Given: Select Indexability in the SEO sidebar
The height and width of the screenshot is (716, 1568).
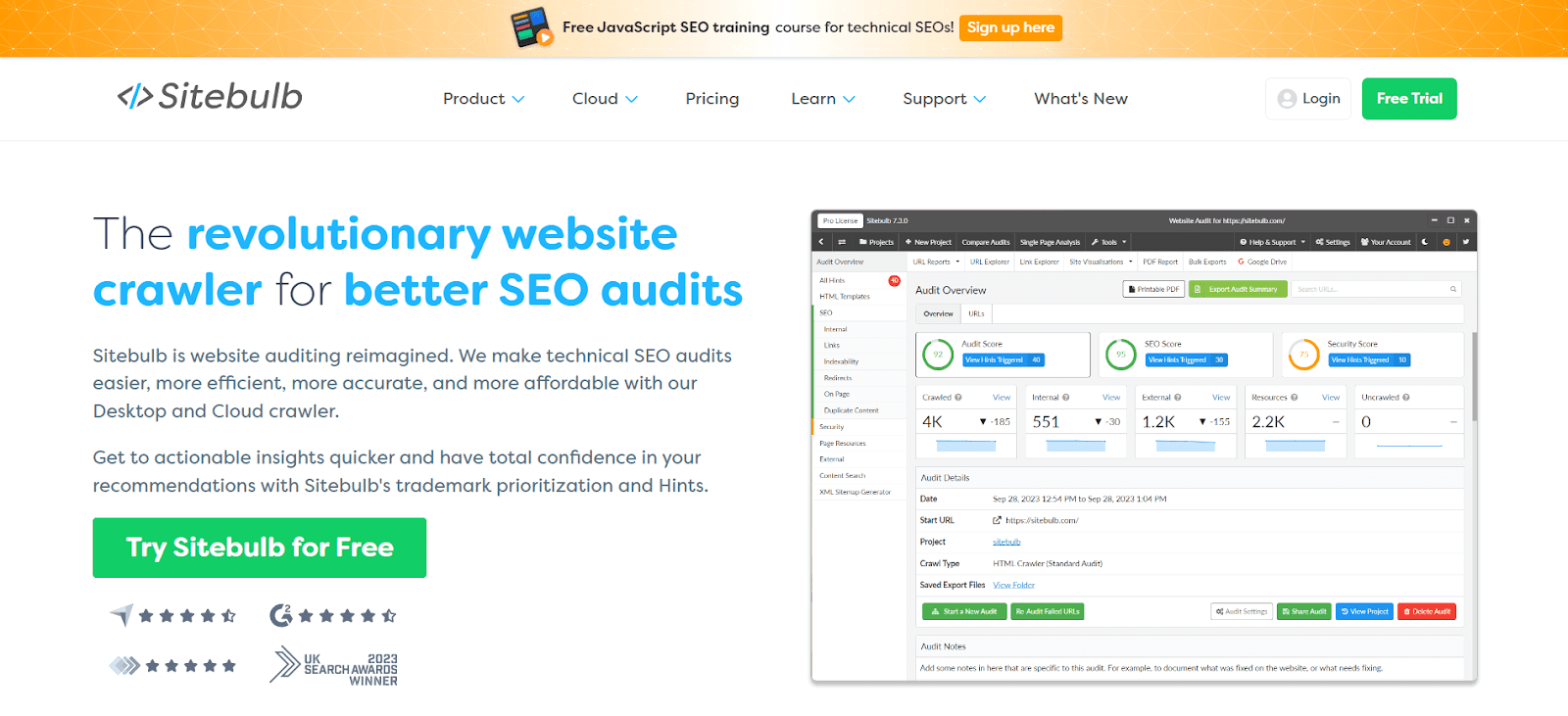Looking at the screenshot, I should coord(841,361).
